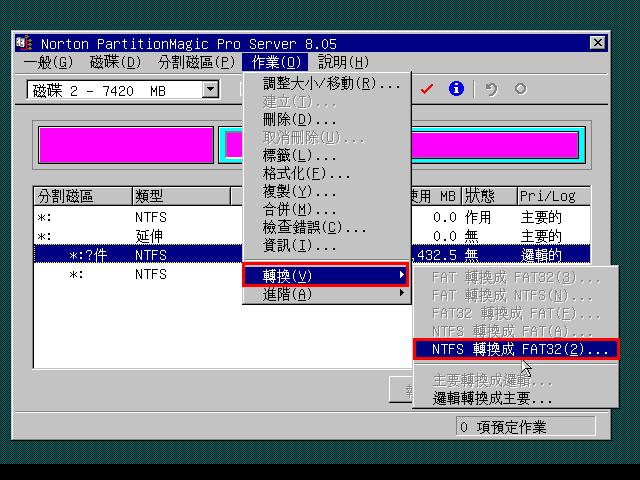Click the right magenta partition in the cyan extended area

(495, 145)
